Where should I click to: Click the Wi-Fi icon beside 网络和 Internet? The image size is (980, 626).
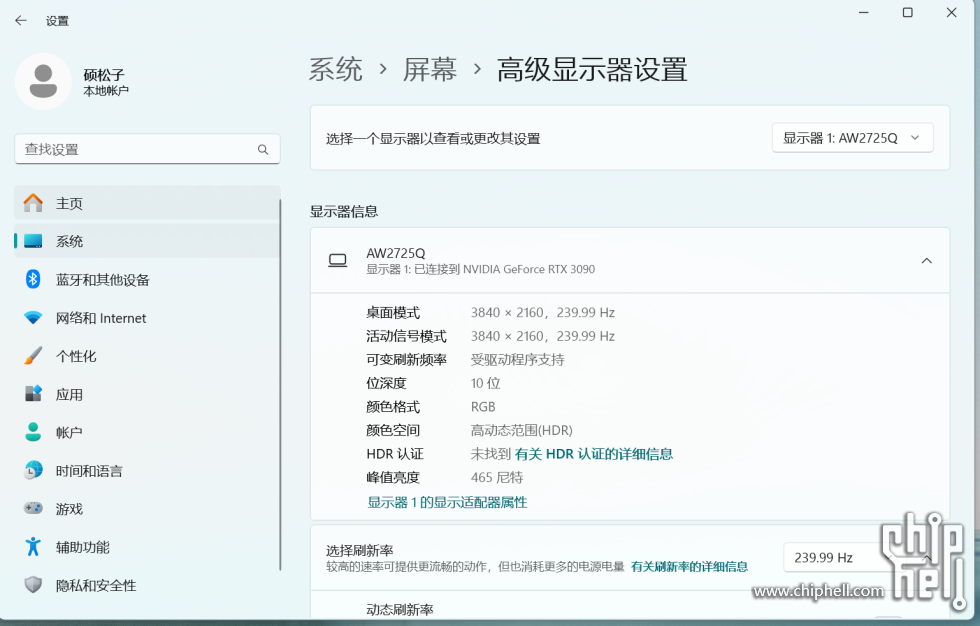(33, 317)
